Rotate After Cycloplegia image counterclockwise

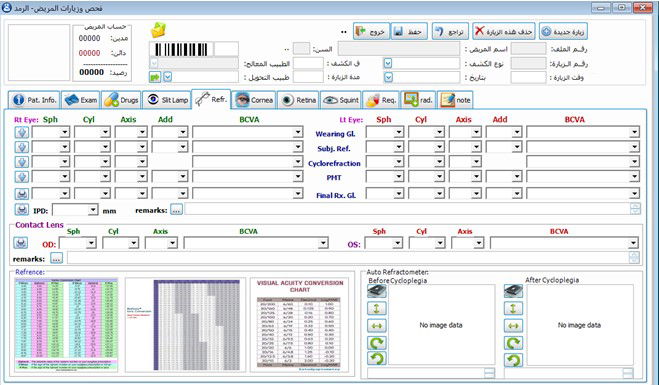pyautogui.click(x=513, y=360)
